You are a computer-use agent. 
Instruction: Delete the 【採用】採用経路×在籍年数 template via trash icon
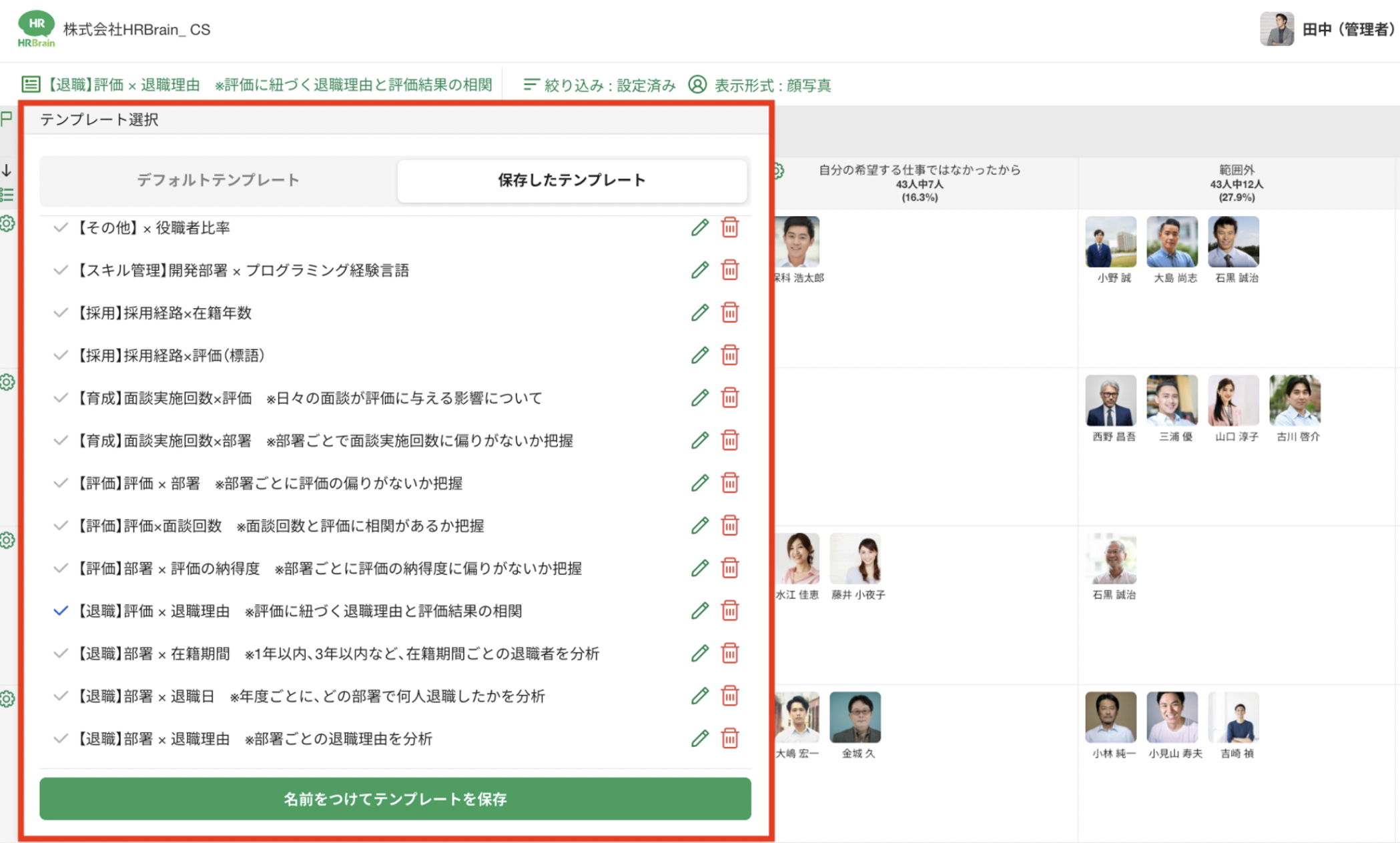[730, 313]
